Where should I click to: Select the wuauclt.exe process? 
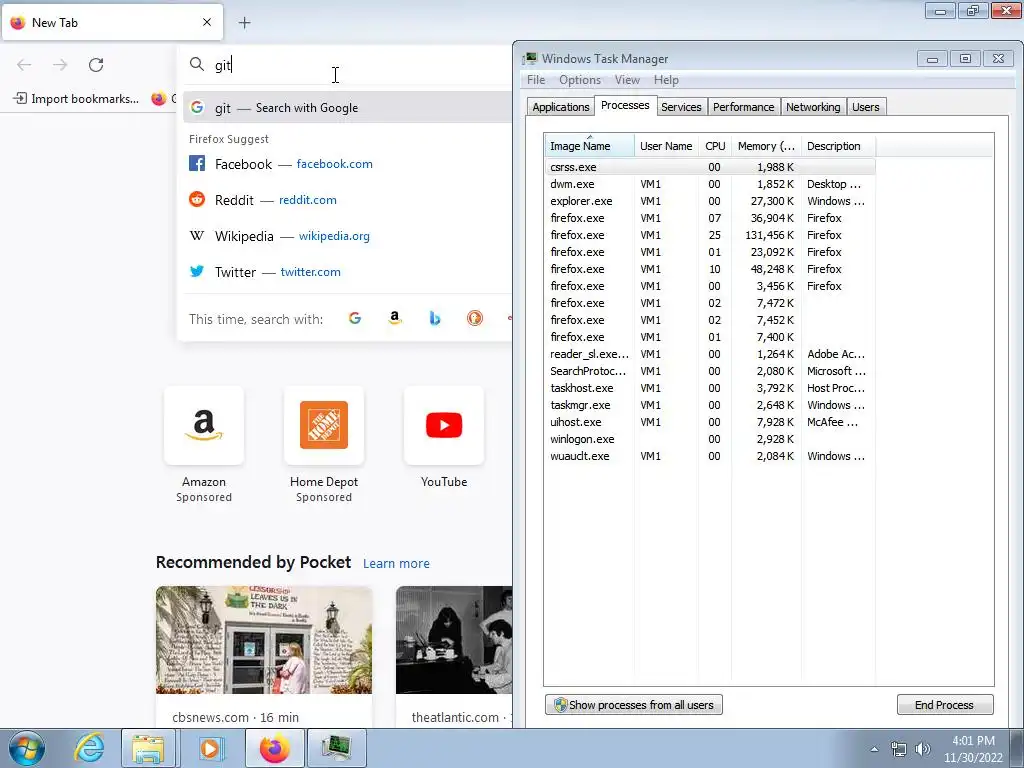click(710, 456)
